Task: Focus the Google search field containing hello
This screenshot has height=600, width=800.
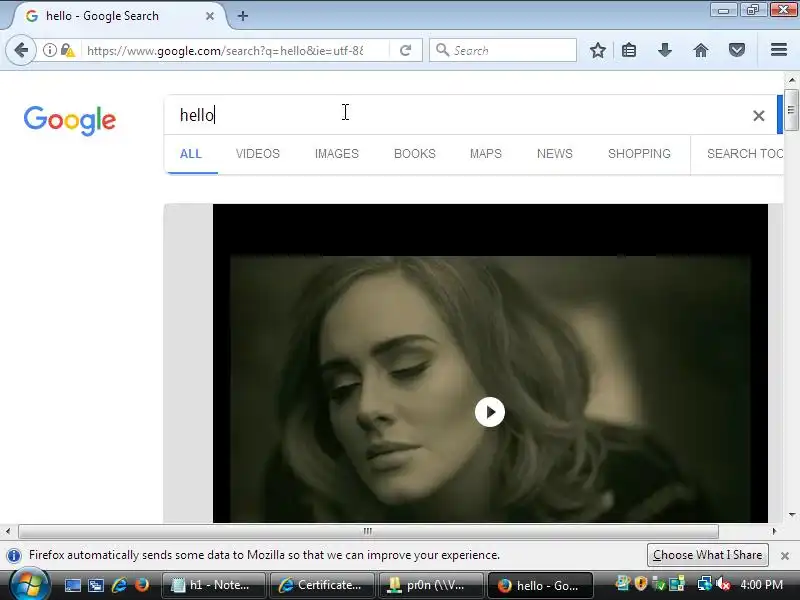Action: pos(459,115)
